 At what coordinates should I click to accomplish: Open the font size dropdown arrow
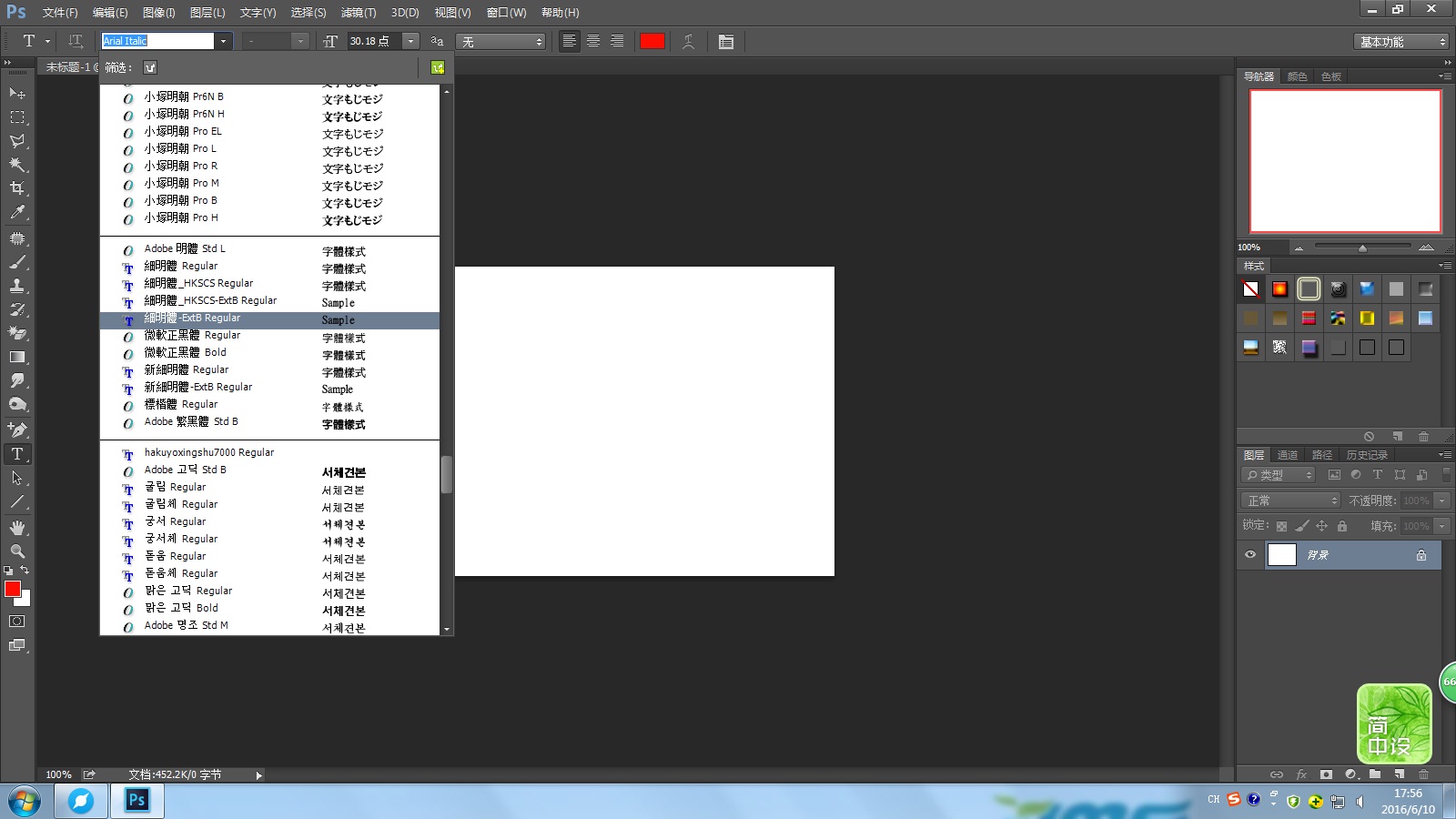[x=410, y=41]
